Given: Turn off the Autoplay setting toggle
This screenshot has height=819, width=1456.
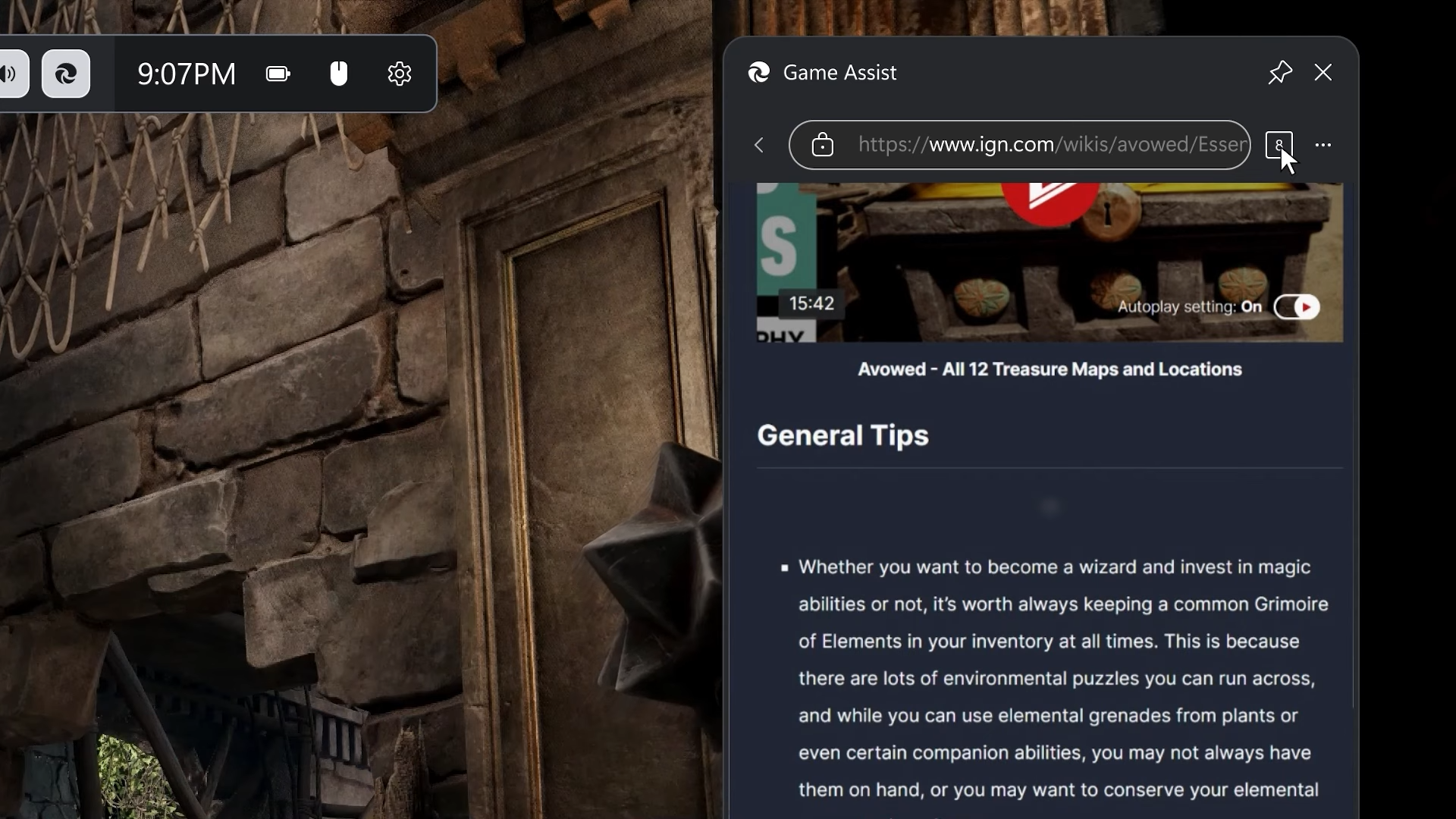Looking at the screenshot, I should coord(1297,307).
